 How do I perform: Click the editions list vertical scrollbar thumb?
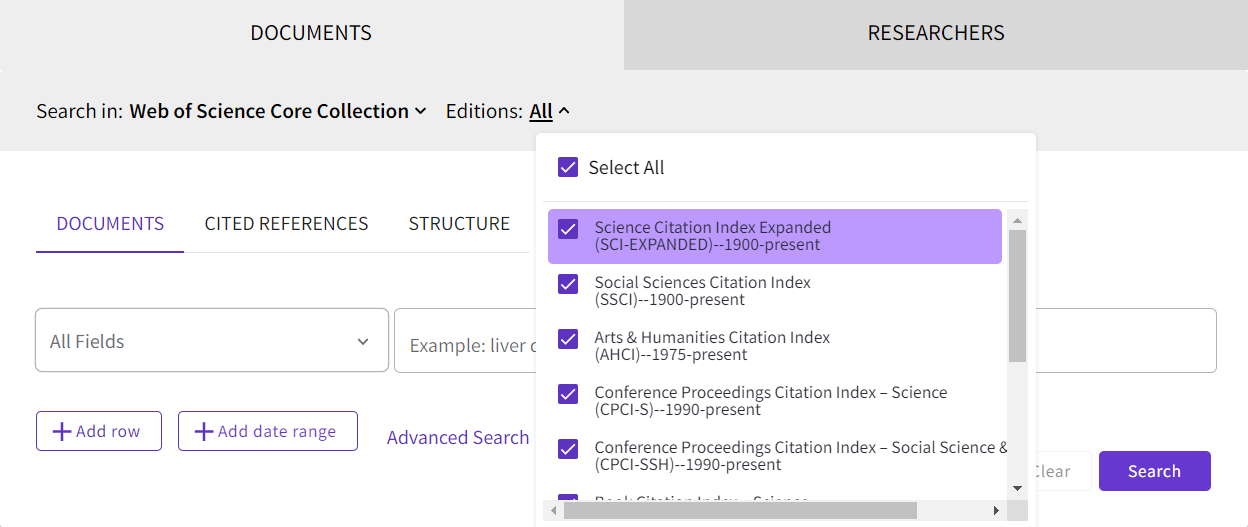[x=1017, y=295]
